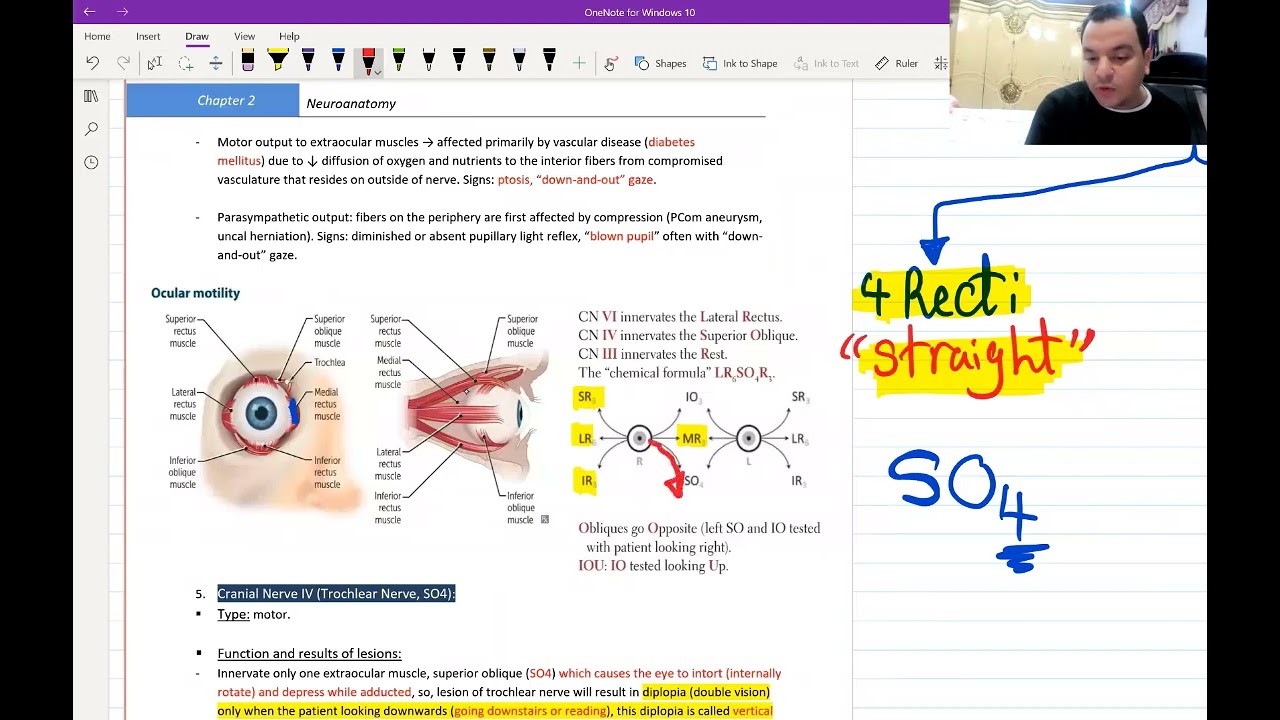Viewport: 1280px width, 720px height.
Task: Open the Help tab
Action: [x=289, y=36]
